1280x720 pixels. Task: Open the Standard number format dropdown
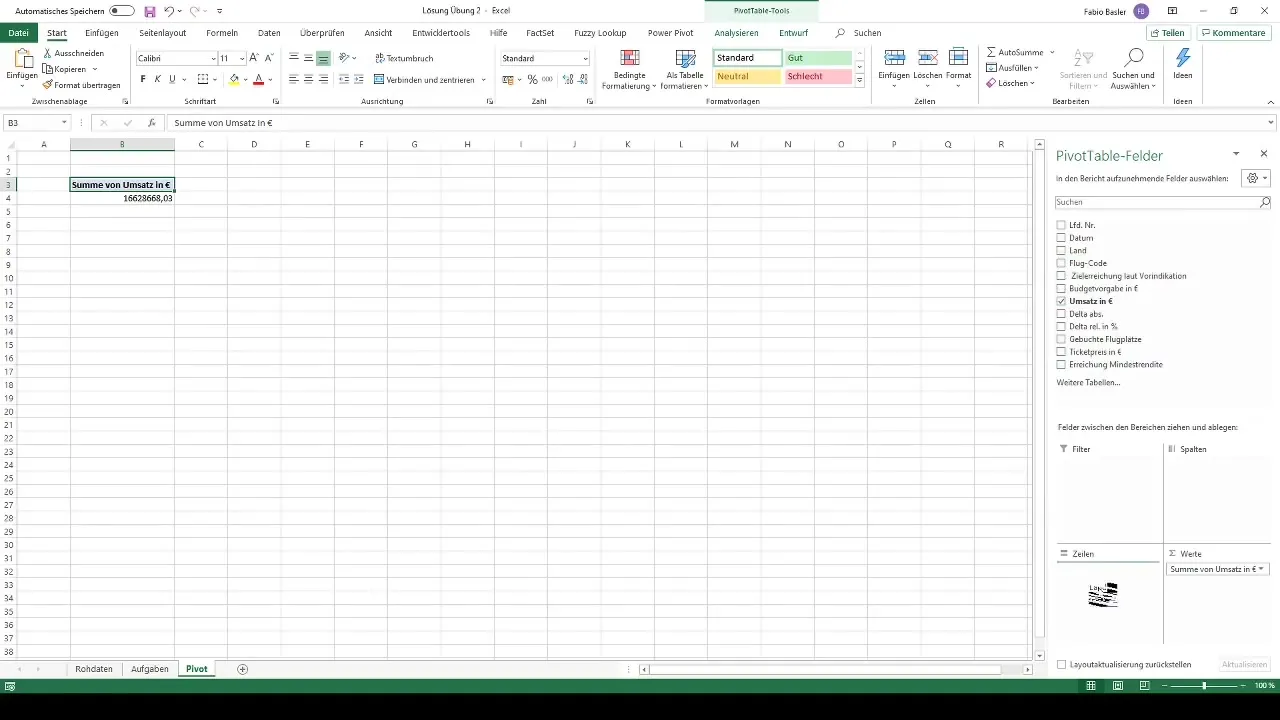585,59
